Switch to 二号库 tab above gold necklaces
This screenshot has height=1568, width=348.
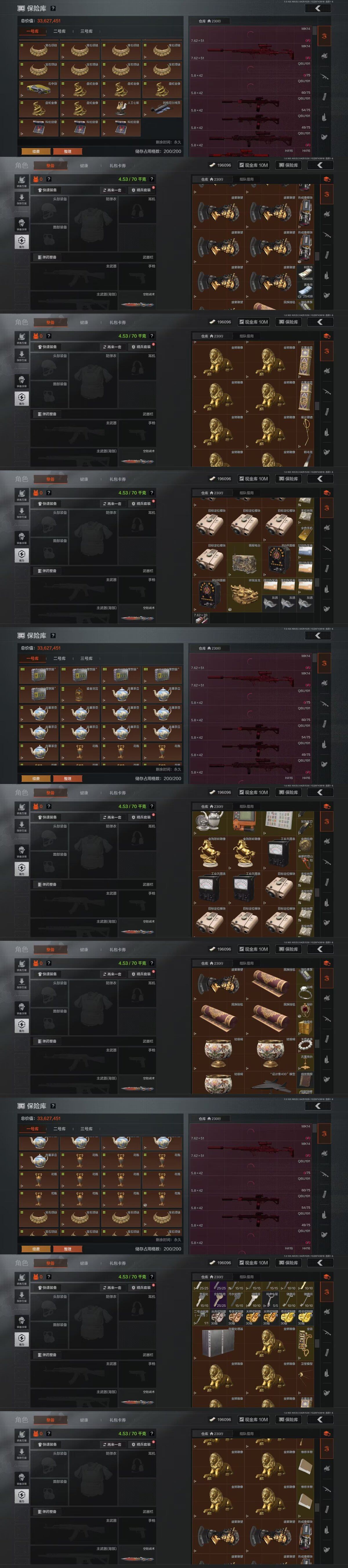(59, 31)
